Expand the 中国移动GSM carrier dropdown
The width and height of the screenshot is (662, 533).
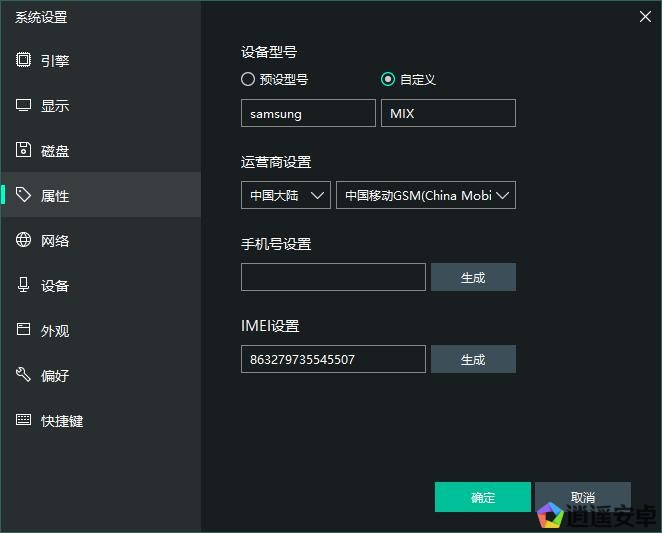(x=426, y=195)
